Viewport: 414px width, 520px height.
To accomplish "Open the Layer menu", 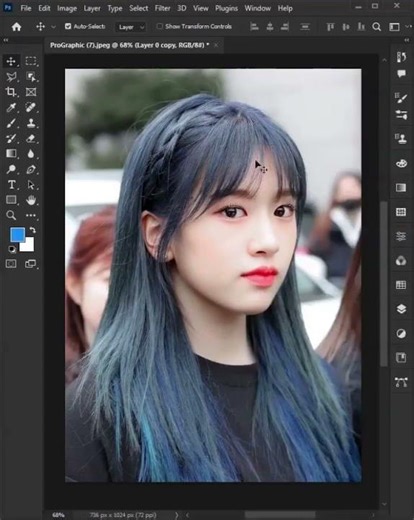I will pos(92,8).
